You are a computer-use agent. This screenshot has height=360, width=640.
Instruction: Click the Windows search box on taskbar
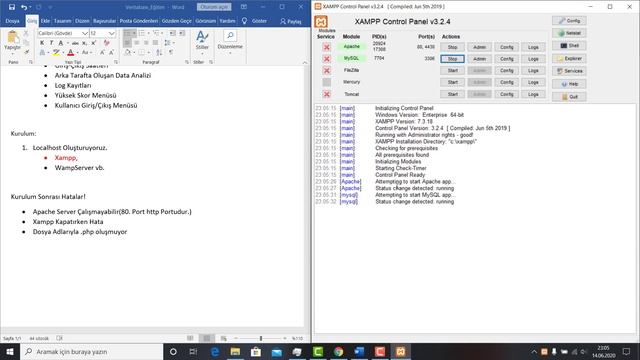pos(91,351)
